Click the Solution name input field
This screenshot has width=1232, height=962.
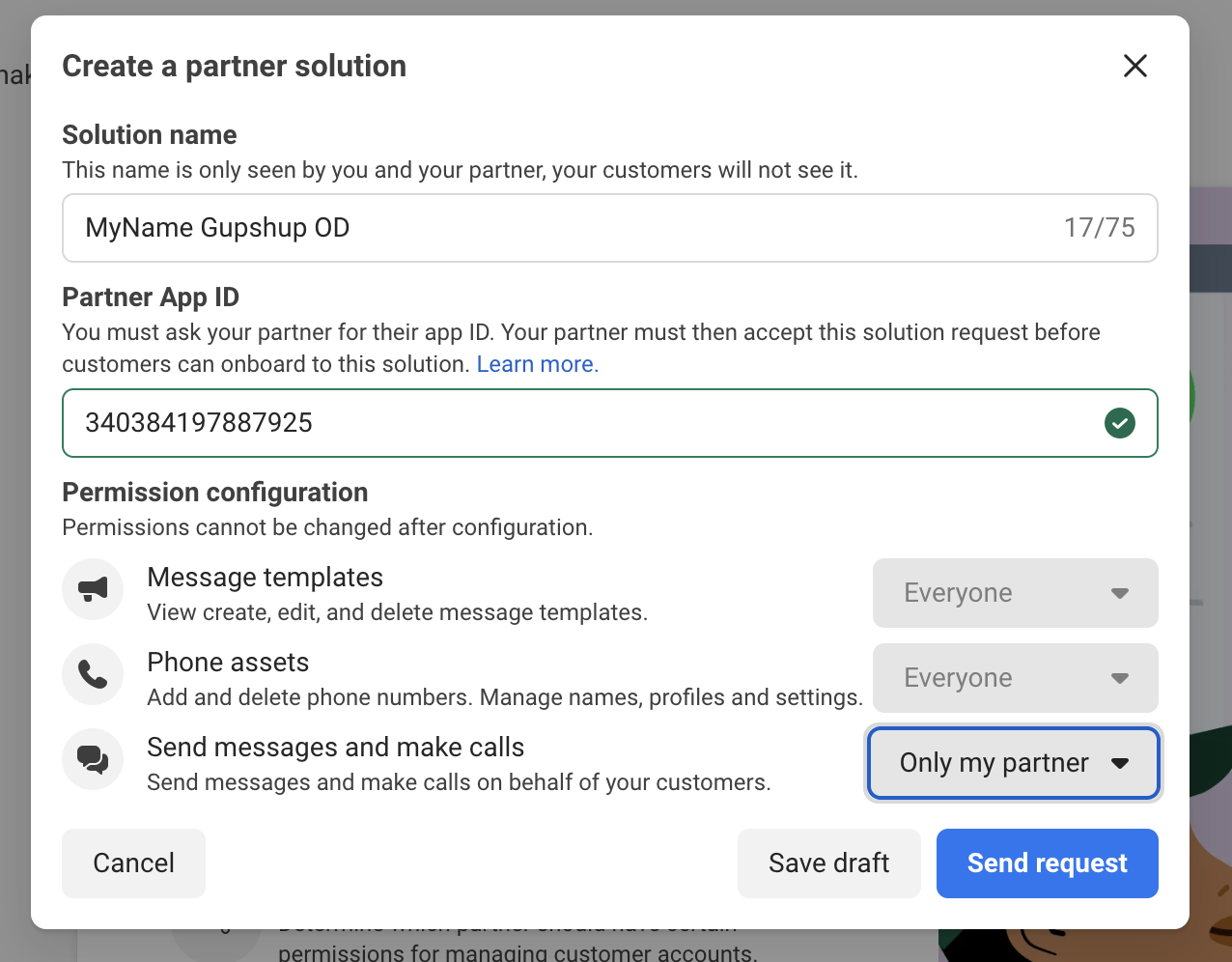pos(610,228)
